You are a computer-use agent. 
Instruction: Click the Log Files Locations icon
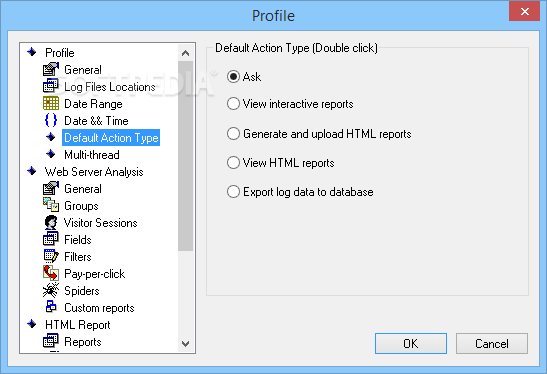pyautogui.click(x=51, y=86)
